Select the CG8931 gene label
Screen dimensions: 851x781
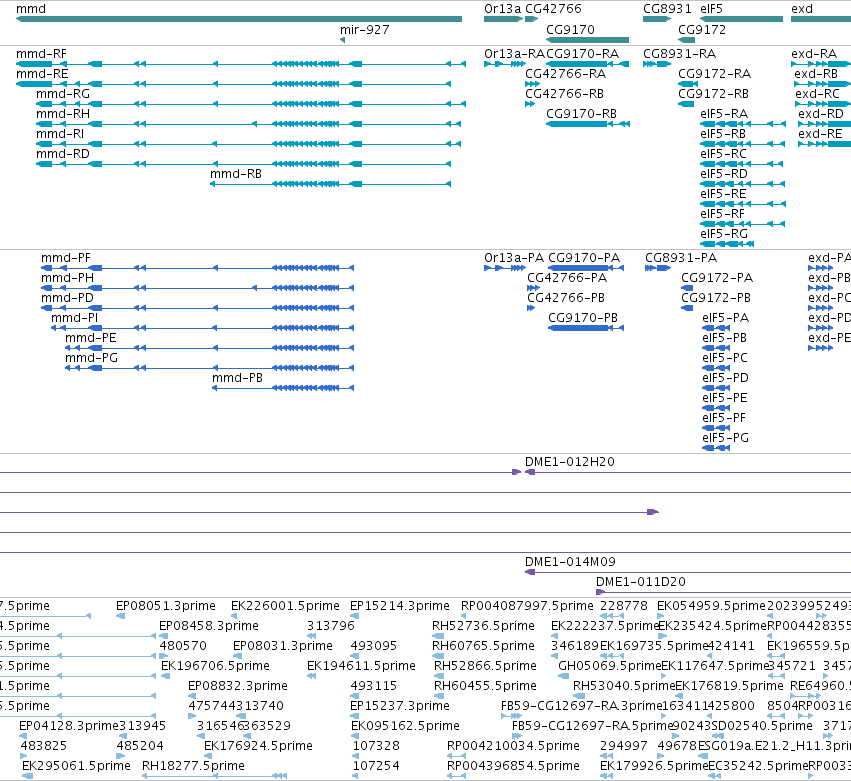pos(667,9)
